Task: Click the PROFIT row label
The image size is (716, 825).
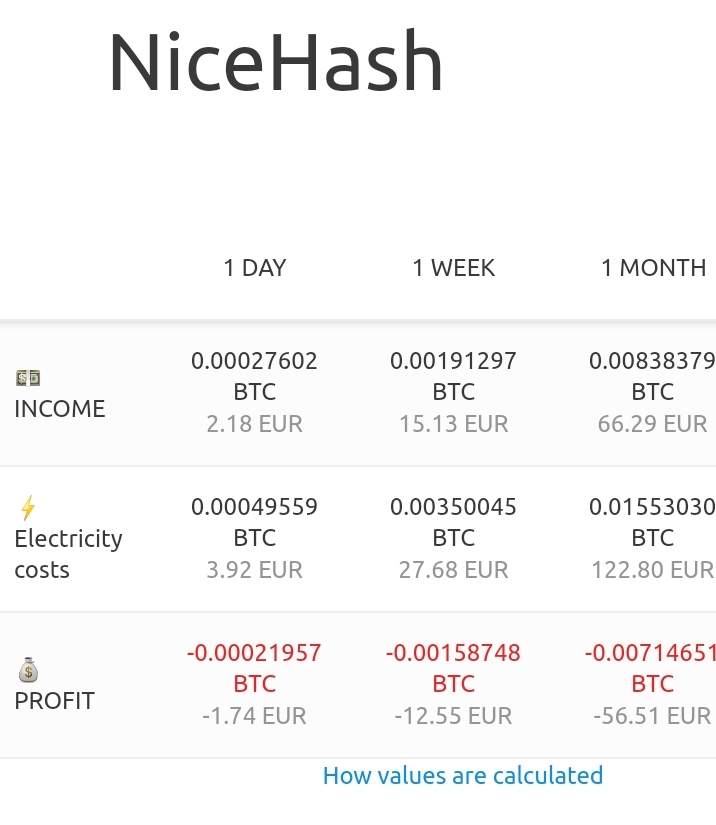Action: 54,701
